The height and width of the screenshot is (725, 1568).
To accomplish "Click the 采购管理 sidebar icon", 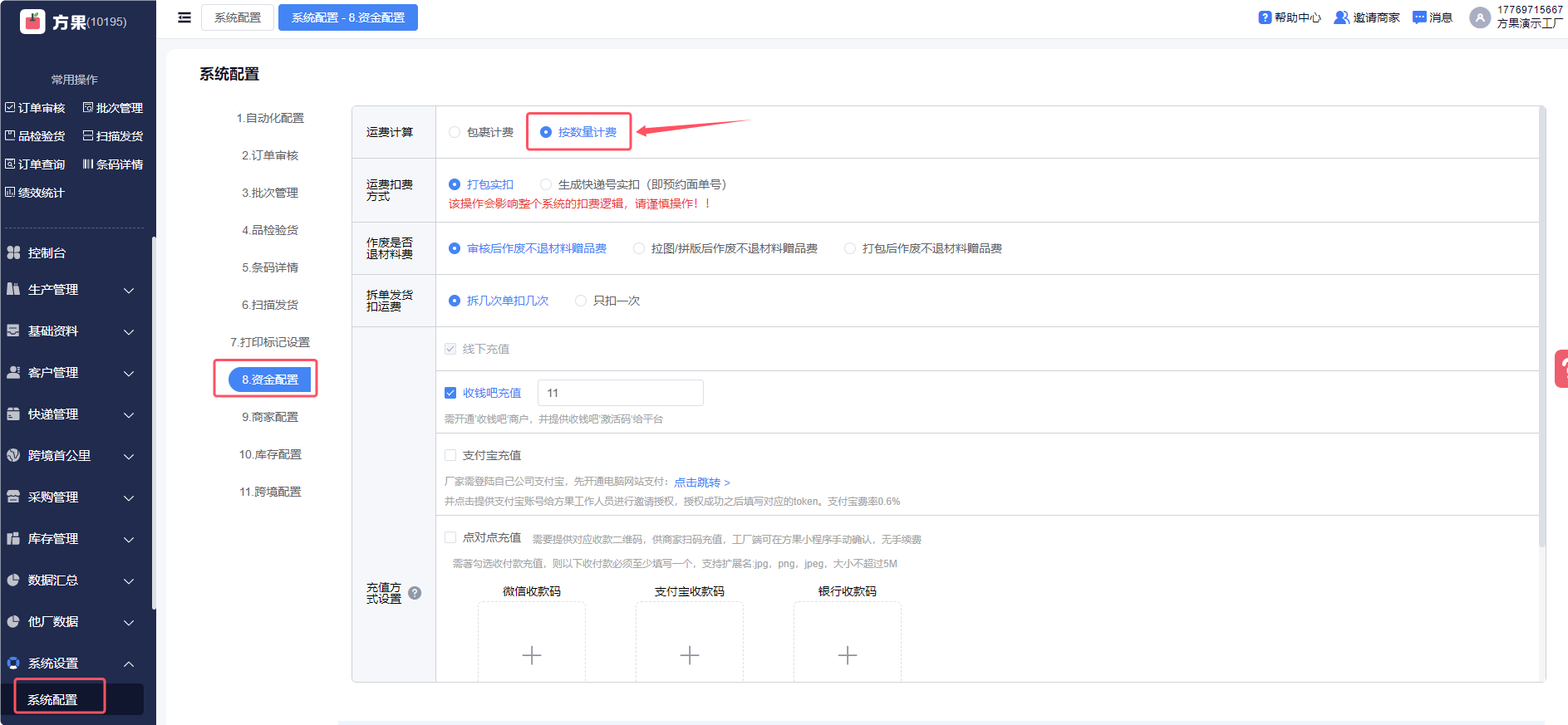I will [13, 497].
